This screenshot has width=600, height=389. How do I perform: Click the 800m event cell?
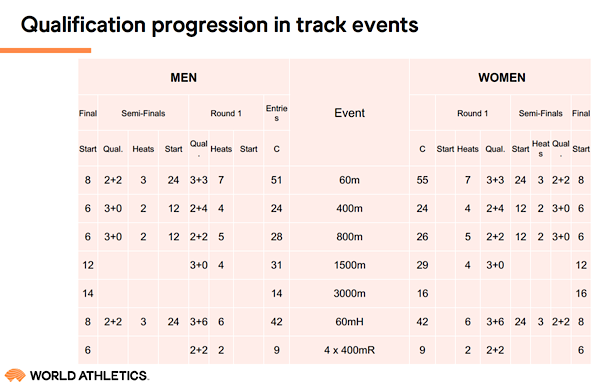[x=349, y=237]
